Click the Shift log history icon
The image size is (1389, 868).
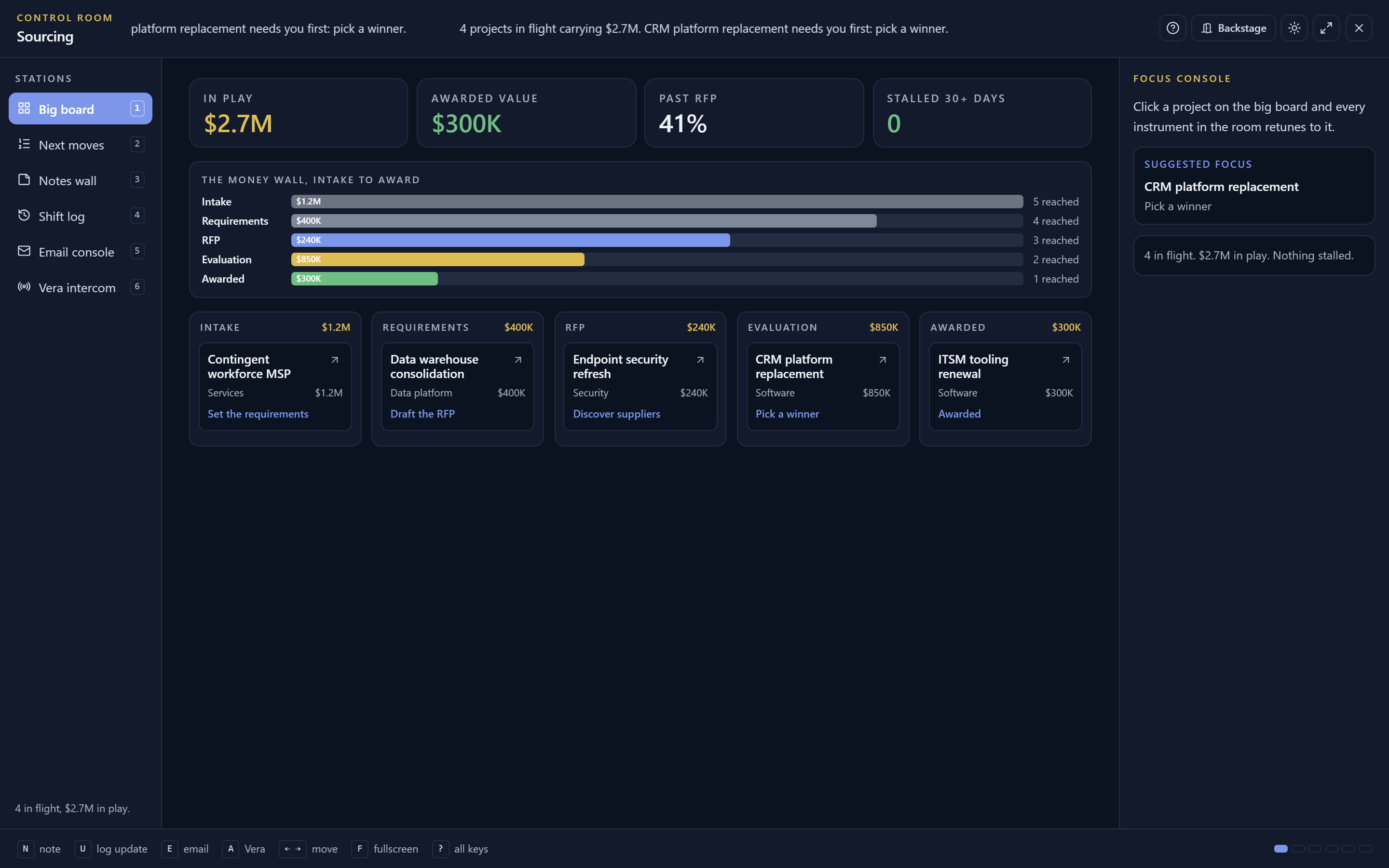coord(24,215)
